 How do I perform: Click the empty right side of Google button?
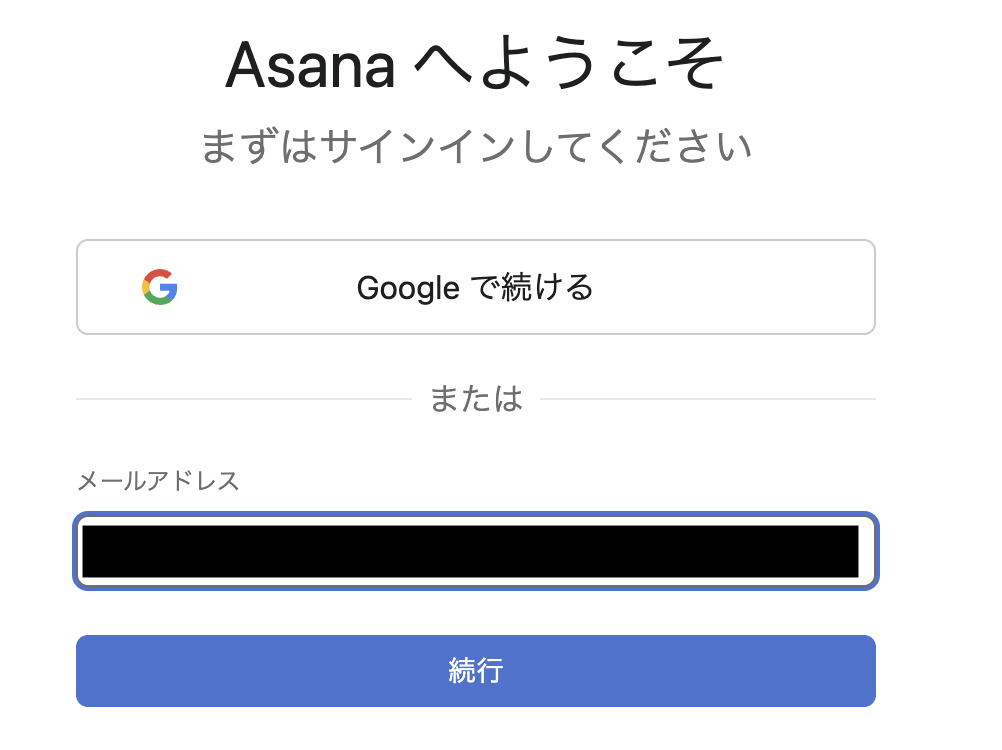[x=760, y=288]
